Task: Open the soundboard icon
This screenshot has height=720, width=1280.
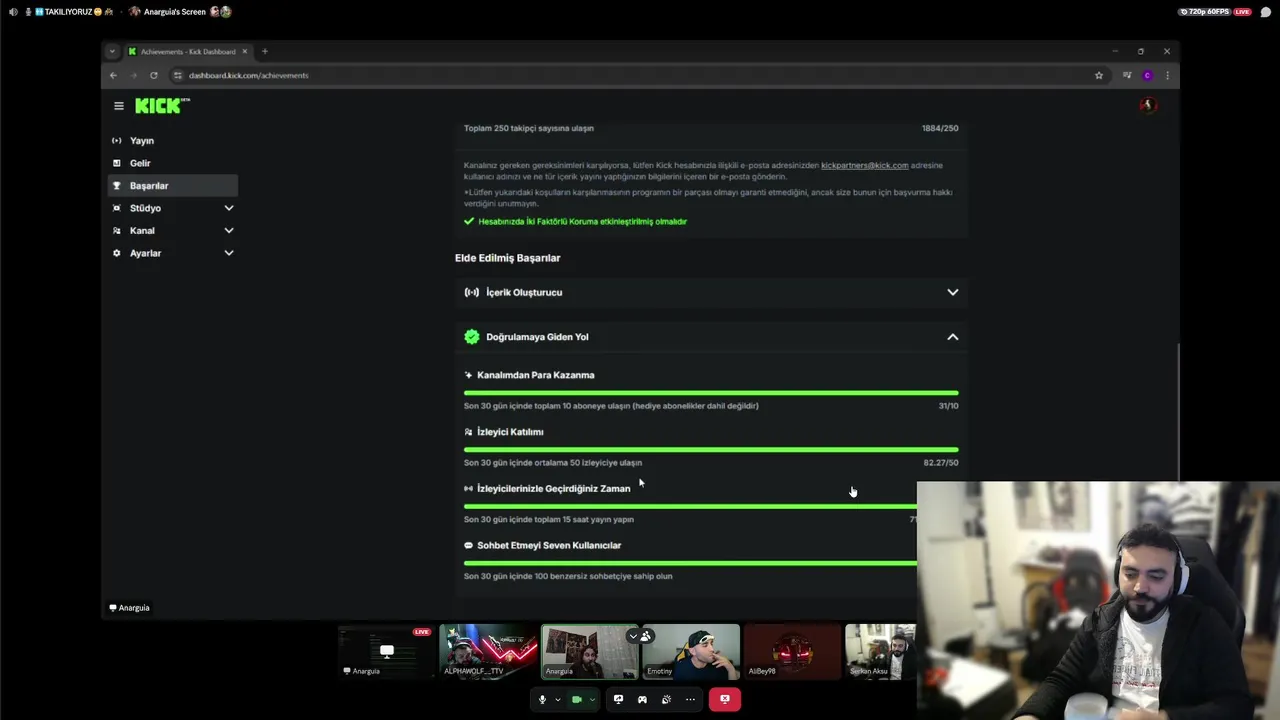Action: pos(666,700)
